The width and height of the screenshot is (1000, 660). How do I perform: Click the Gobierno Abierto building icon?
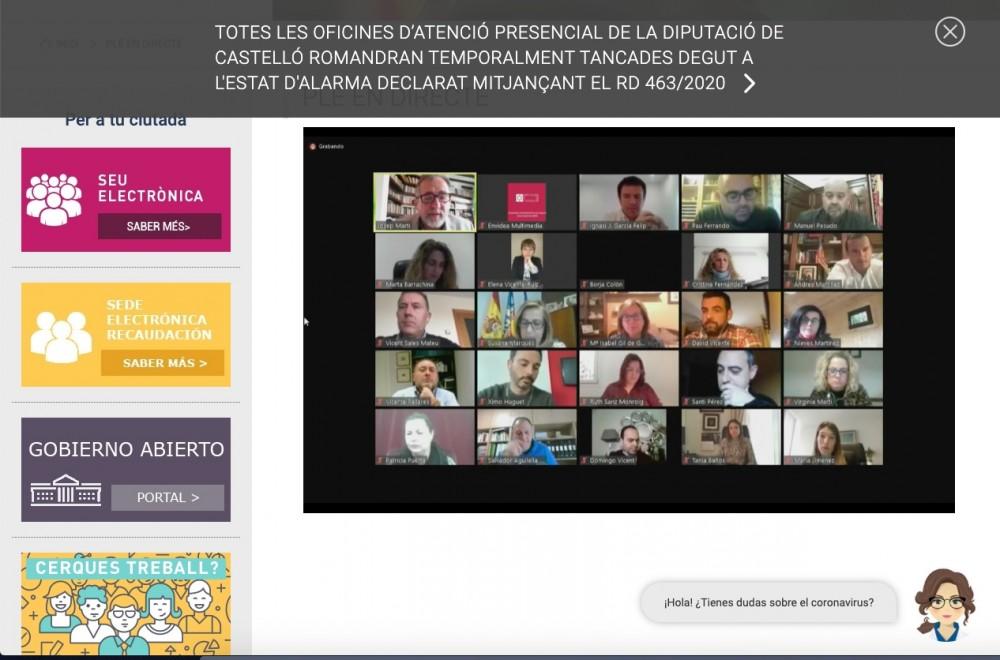[x=65, y=490]
